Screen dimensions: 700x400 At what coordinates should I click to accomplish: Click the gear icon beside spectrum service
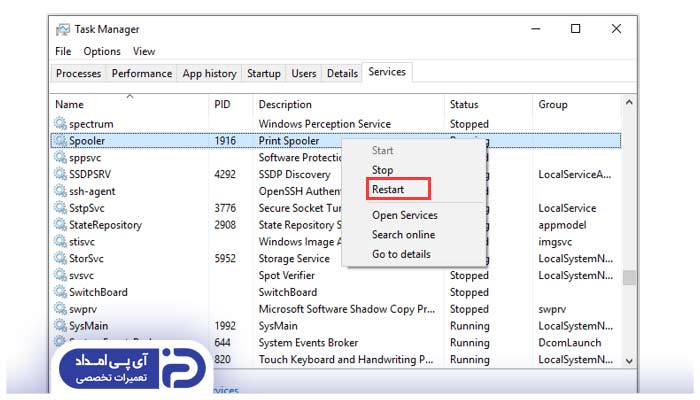click(x=60, y=123)
